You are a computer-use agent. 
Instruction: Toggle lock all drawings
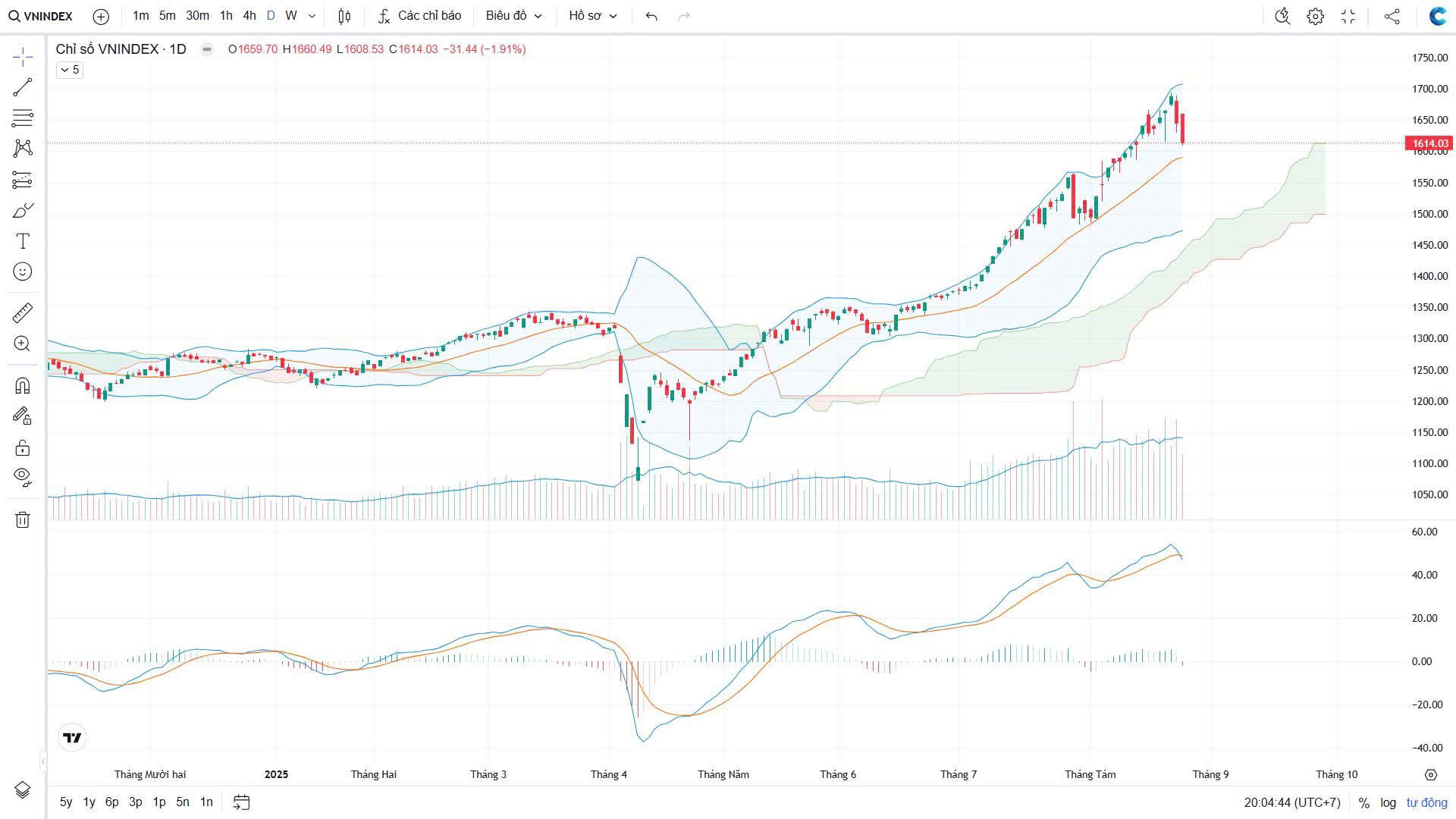pos(23,447)
